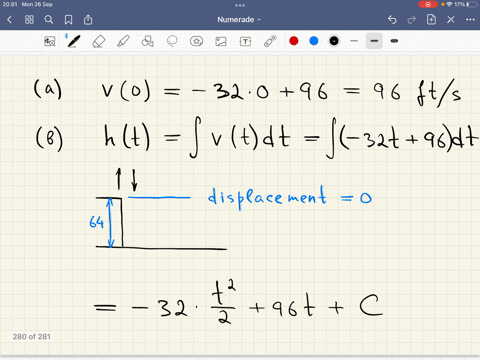The height and width of the screenshot is (360, 480).
Task: Select the thin stroke width
Action: 354,41
